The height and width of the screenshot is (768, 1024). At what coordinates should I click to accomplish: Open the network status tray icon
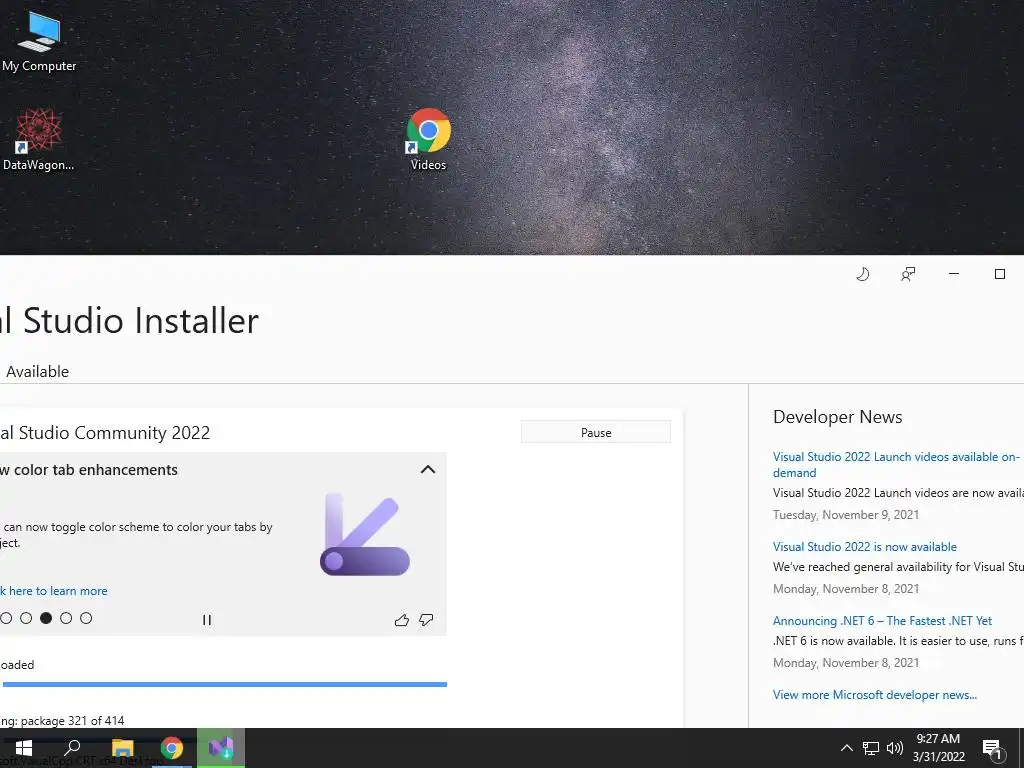871,748
